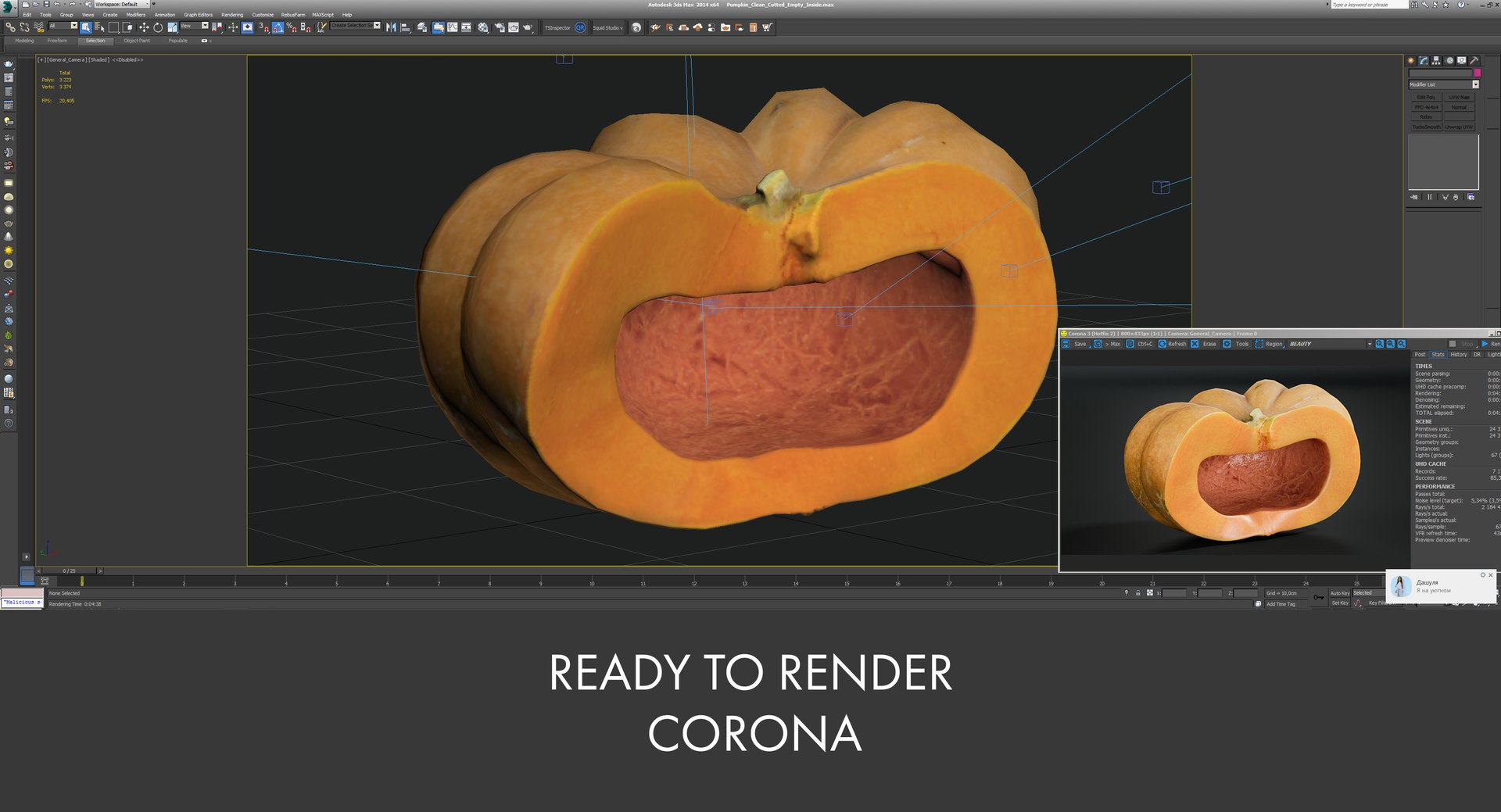
Task: Toggle selection lock padlock icon
Action: click(1137, 593)
